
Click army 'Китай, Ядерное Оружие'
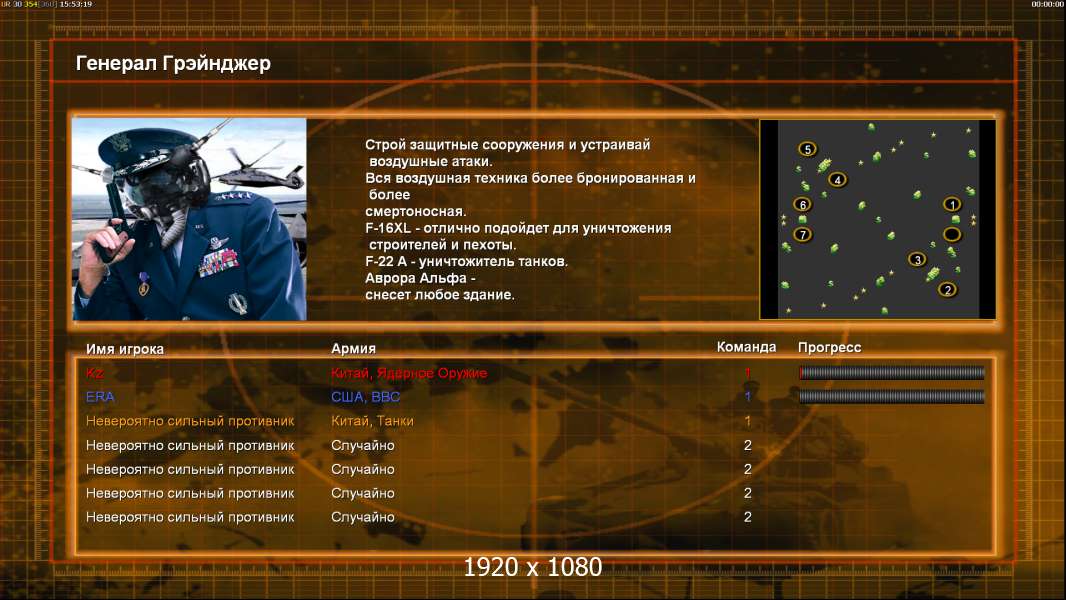(409, 373)
